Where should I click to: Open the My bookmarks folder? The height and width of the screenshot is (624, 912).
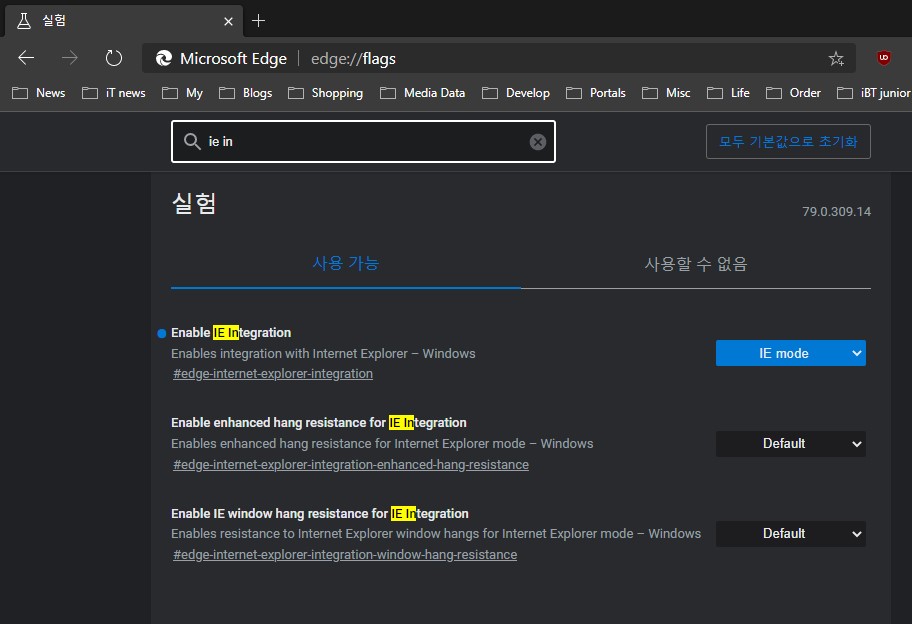point(182,93)
